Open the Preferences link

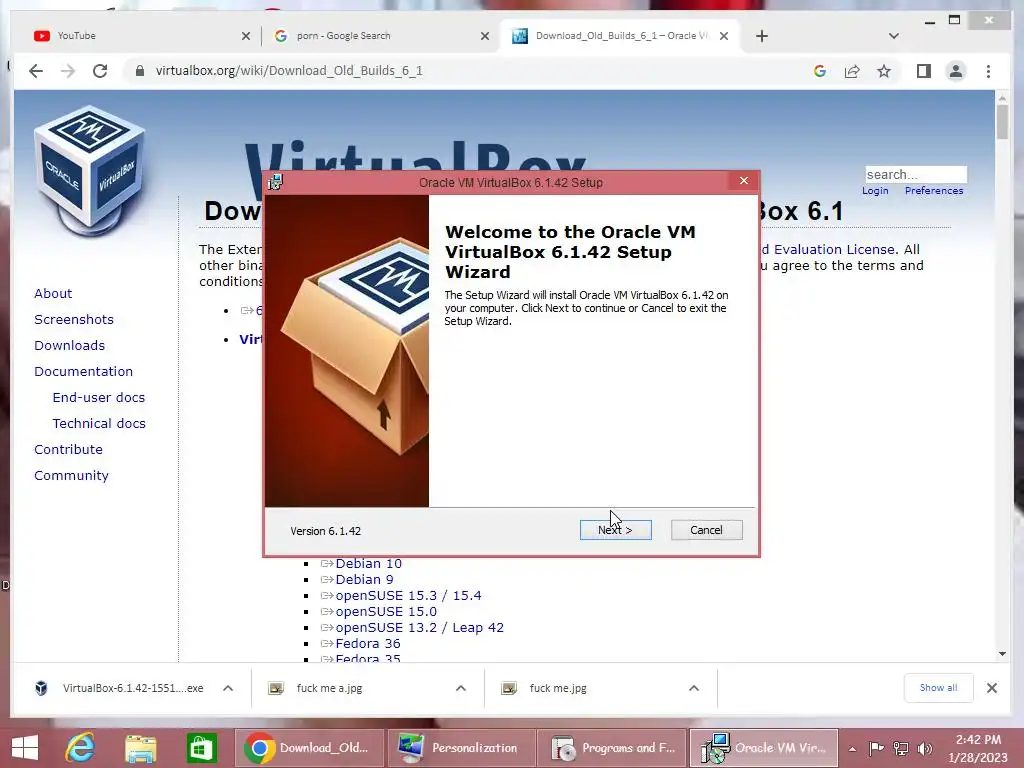click(934, 191)
